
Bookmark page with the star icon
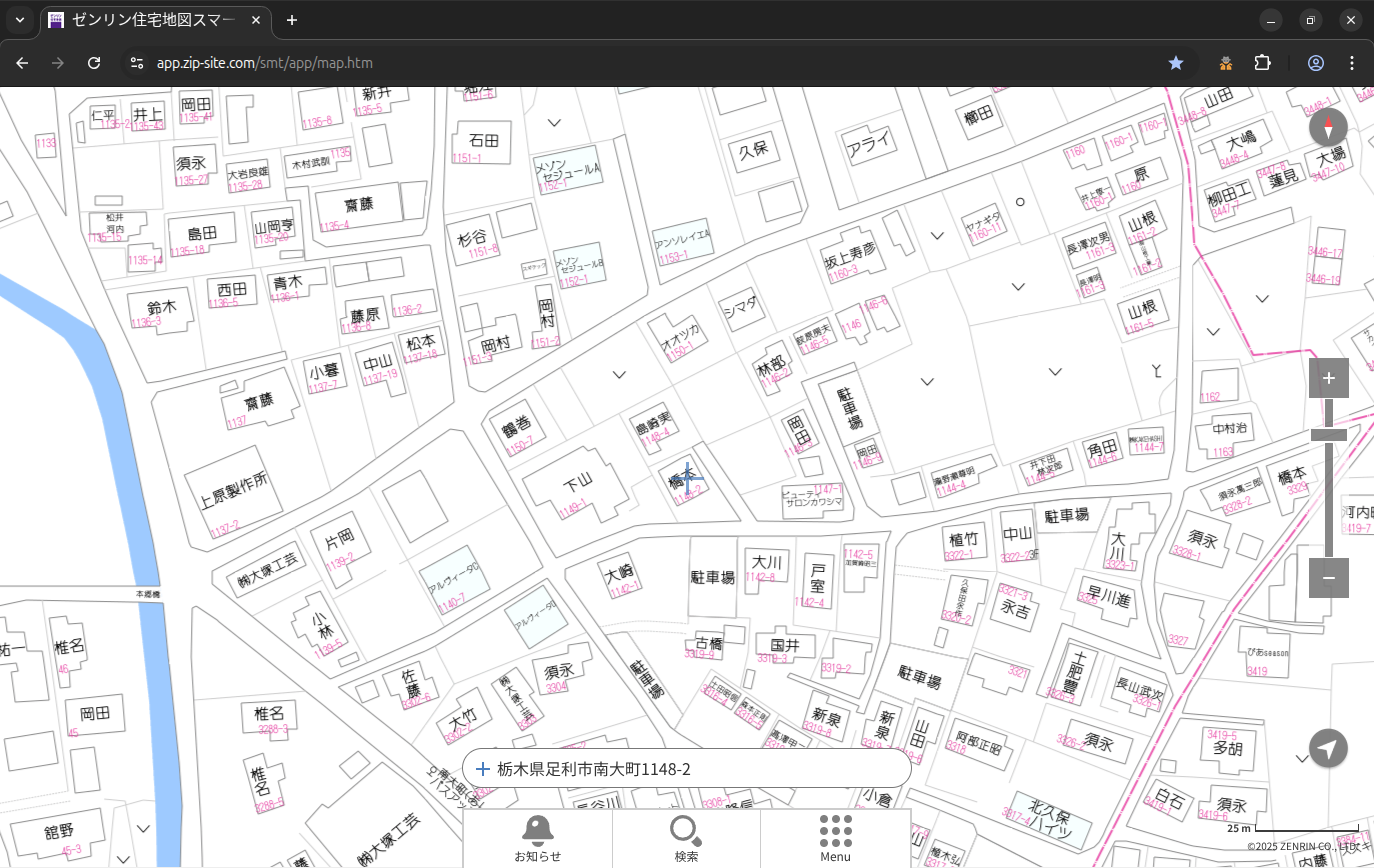click(x=1176, y=63)
